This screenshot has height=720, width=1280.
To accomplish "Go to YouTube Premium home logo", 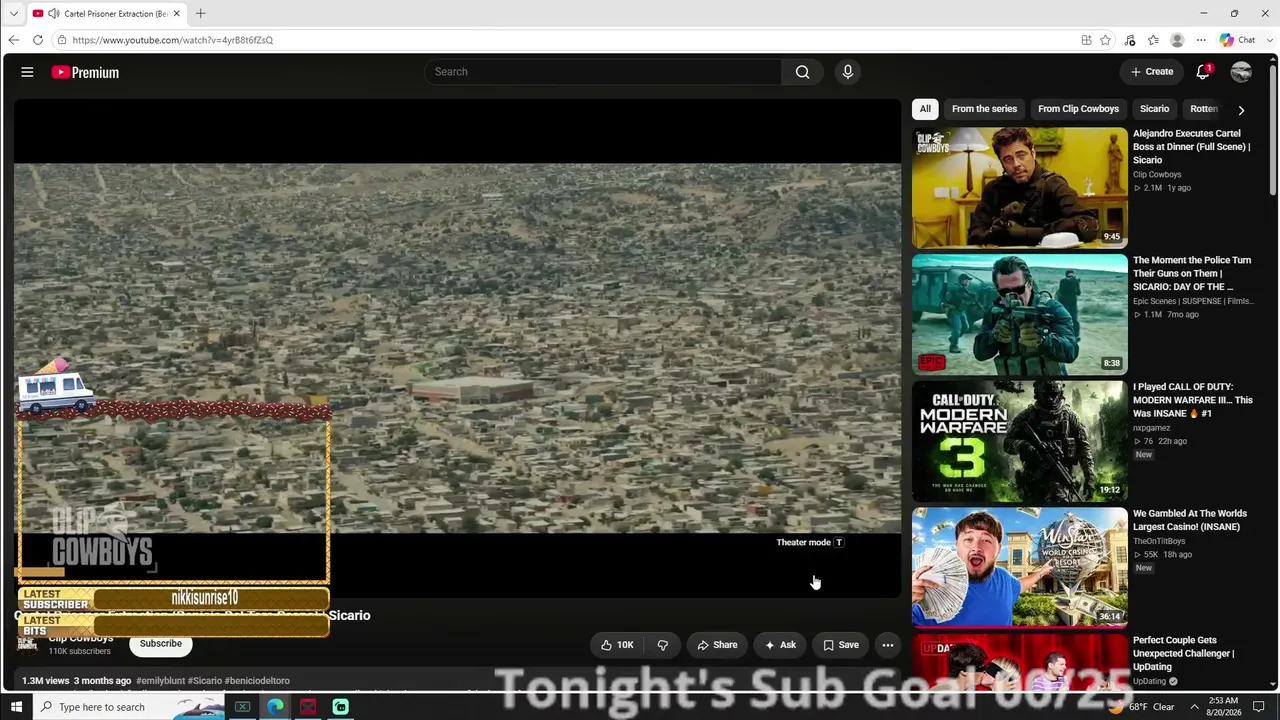I will [85, 72].
